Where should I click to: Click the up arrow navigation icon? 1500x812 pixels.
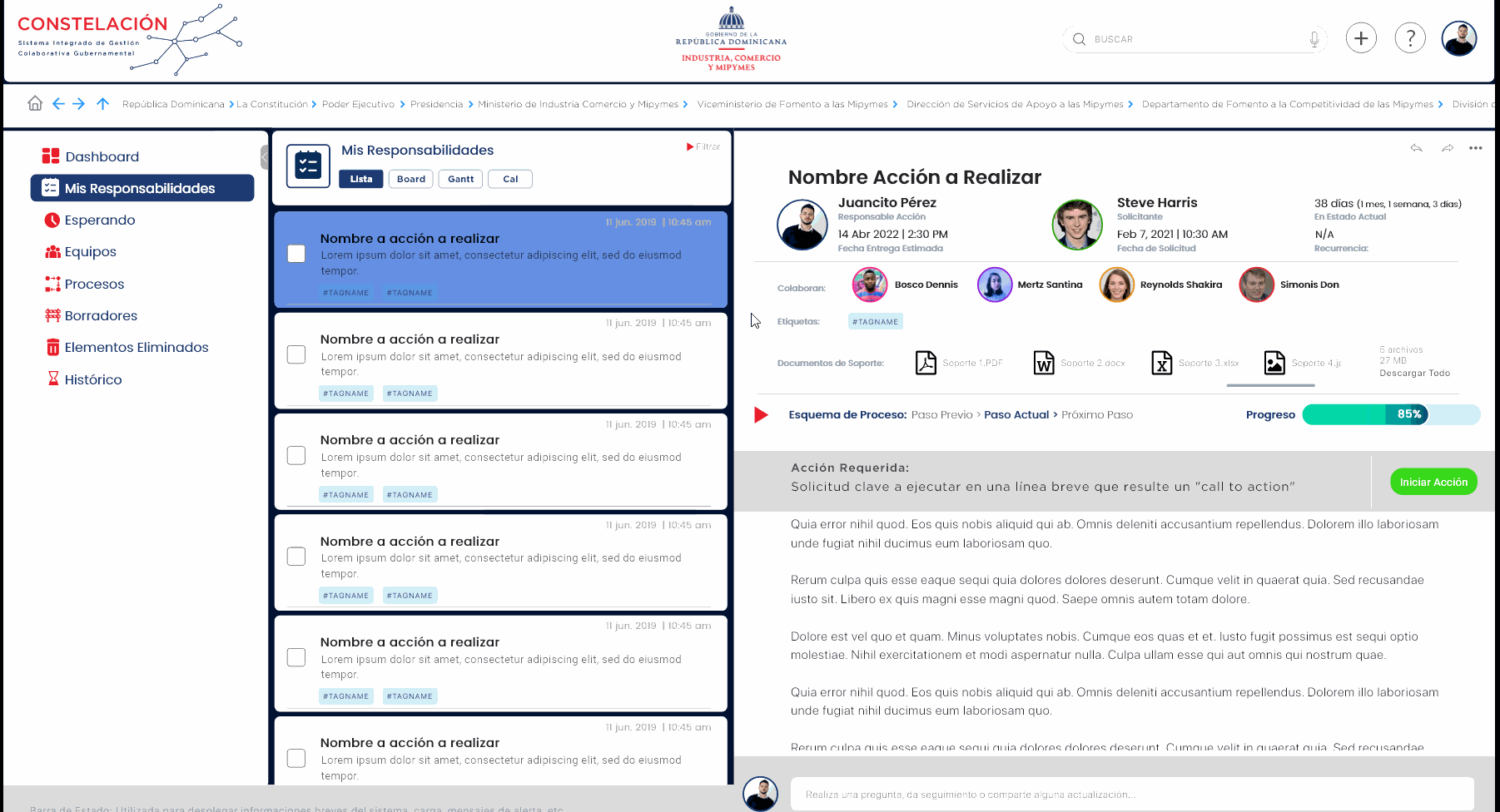tap(102, 103)
